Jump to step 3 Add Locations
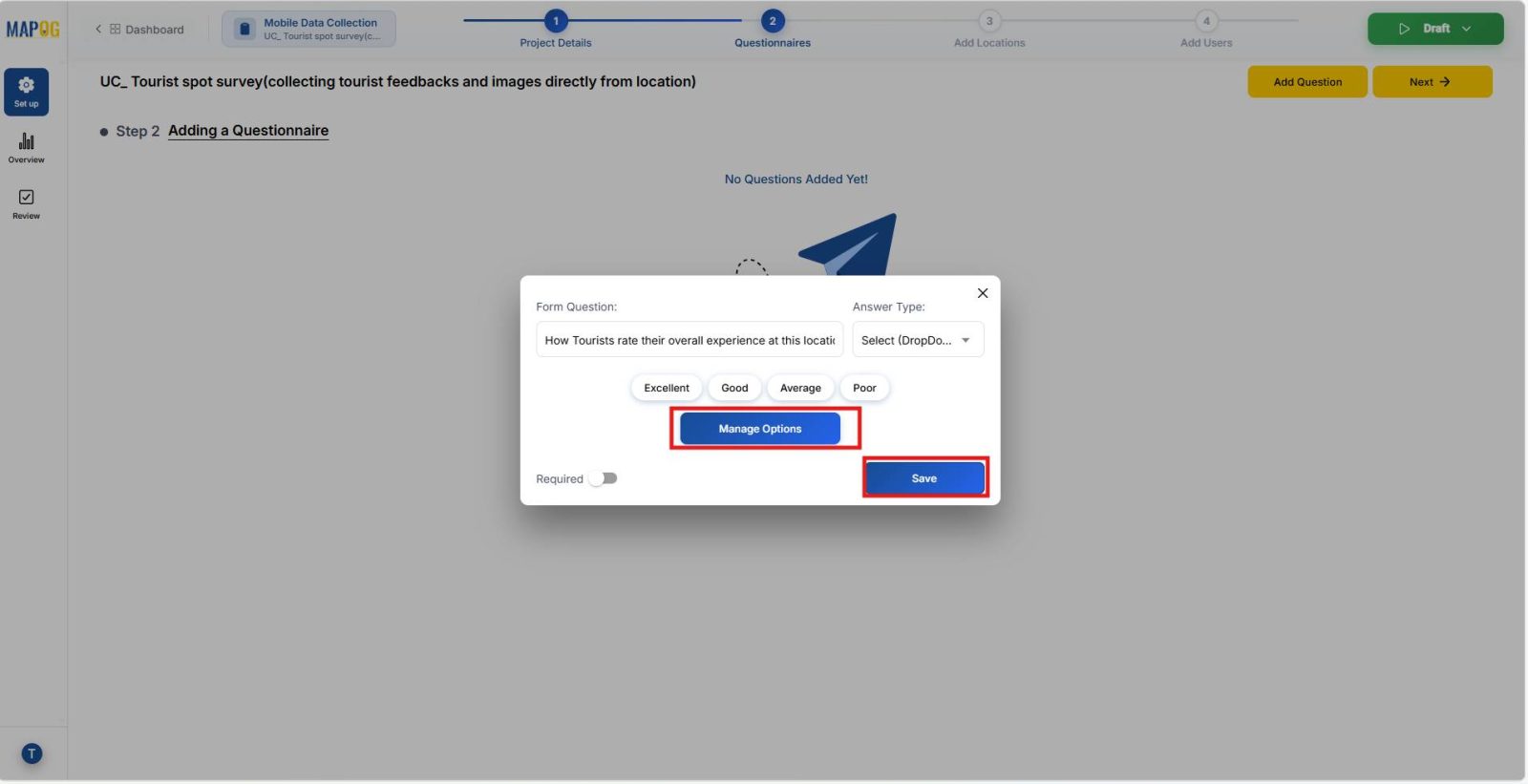This screenshot has width=1528, height=784. coord(989,21)
